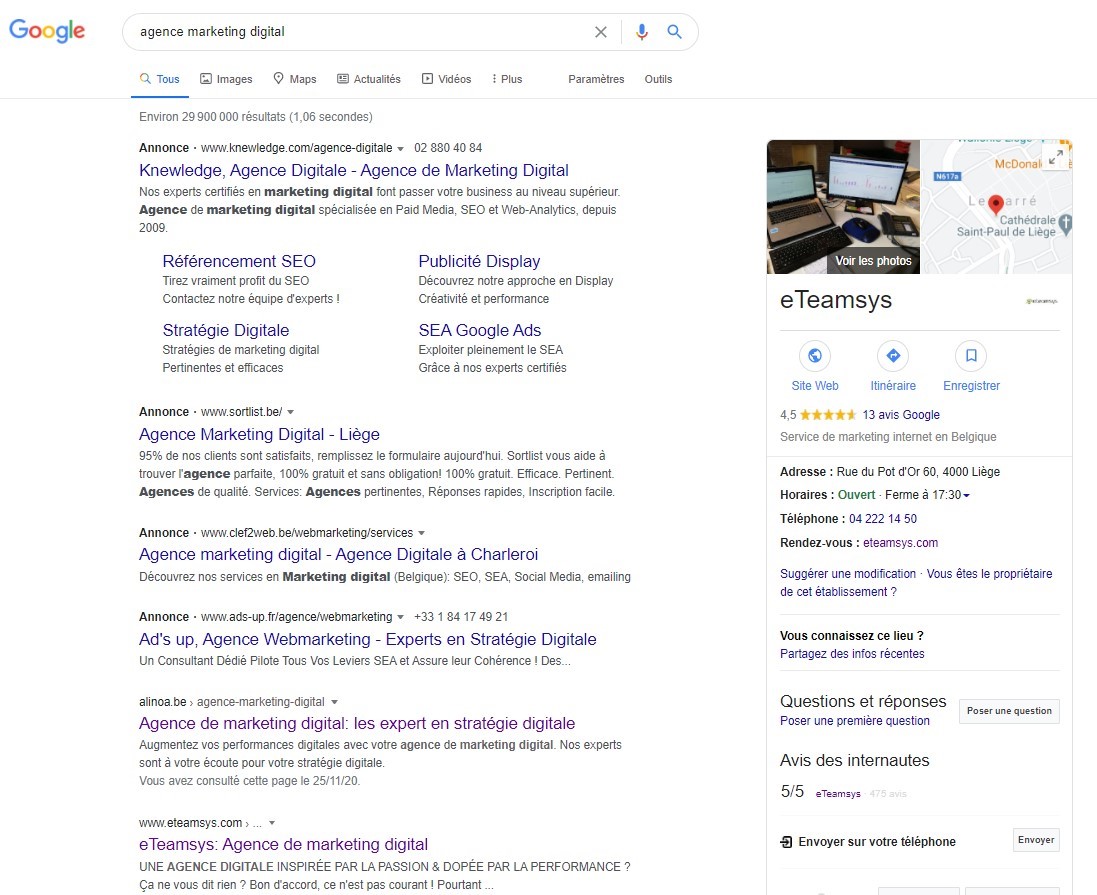1097x895 pixels.
Task: Open the Actualités tab
Action: (369, 79)
